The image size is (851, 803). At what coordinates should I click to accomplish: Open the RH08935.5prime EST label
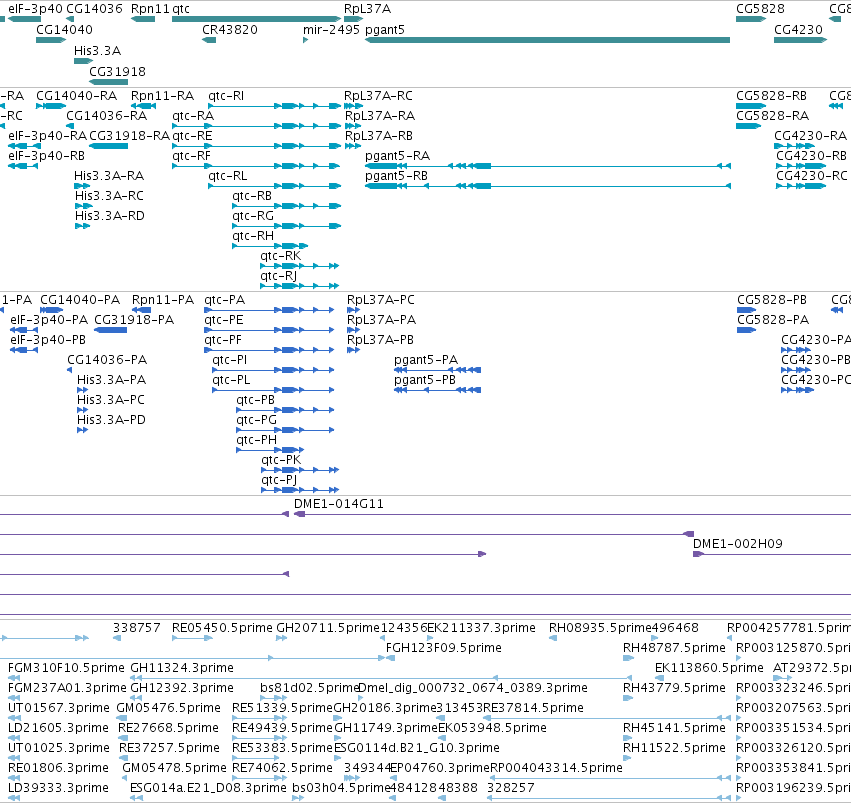[600, 628]
